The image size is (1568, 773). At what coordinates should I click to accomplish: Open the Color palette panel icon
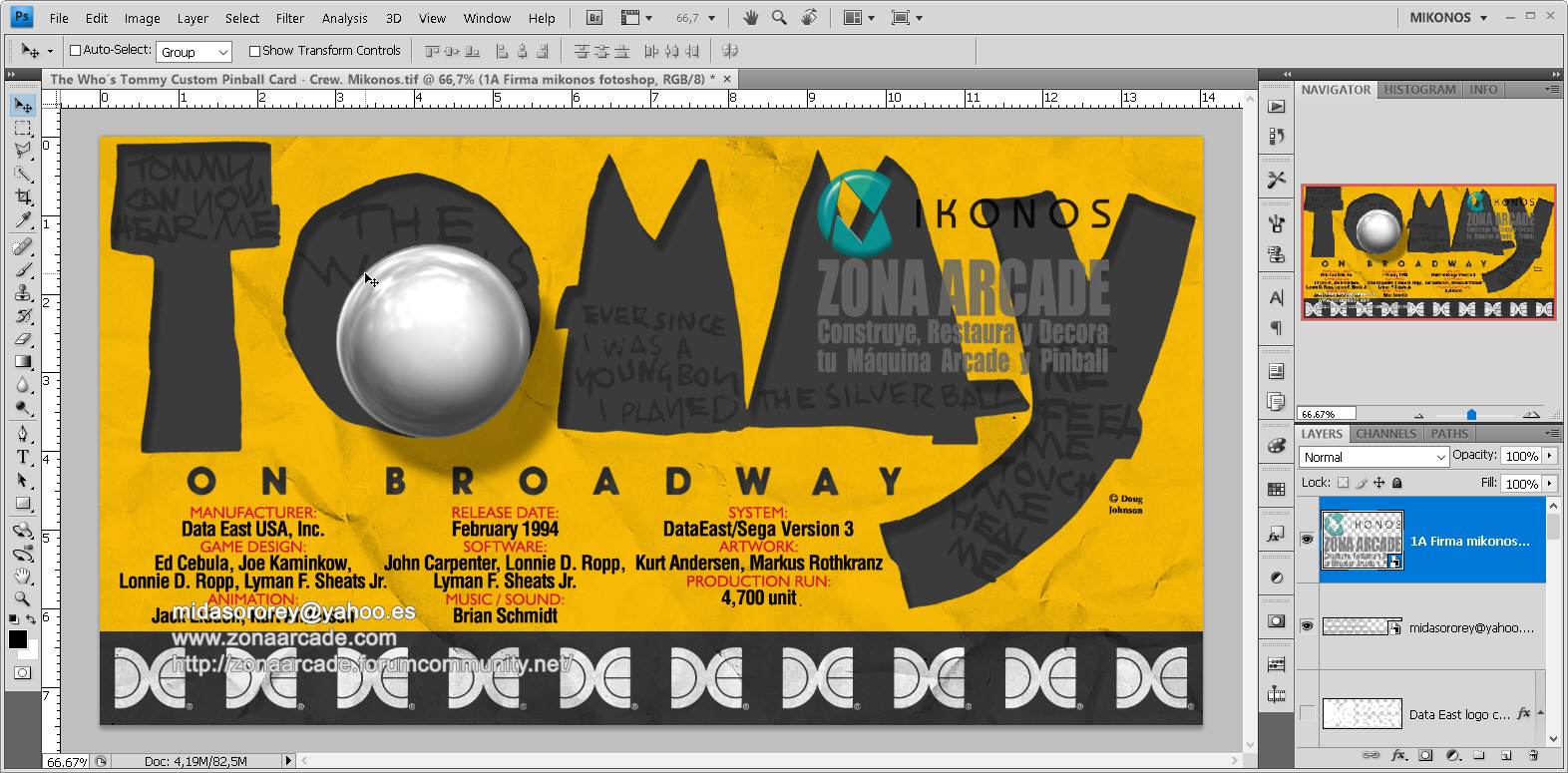[1277, 446]
